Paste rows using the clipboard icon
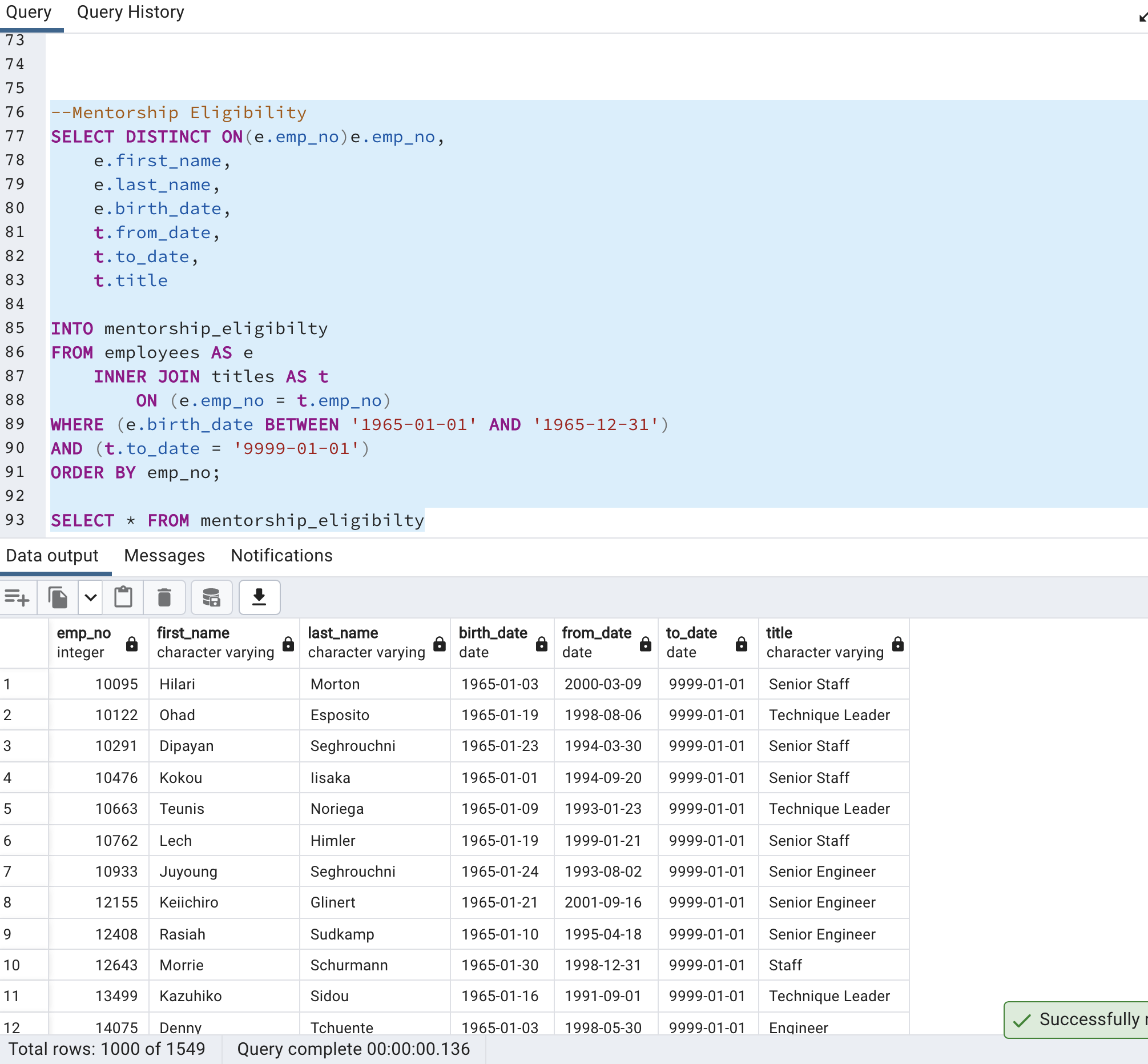The height and width of the screenshot is (1064, 1148). click(123, 597)
